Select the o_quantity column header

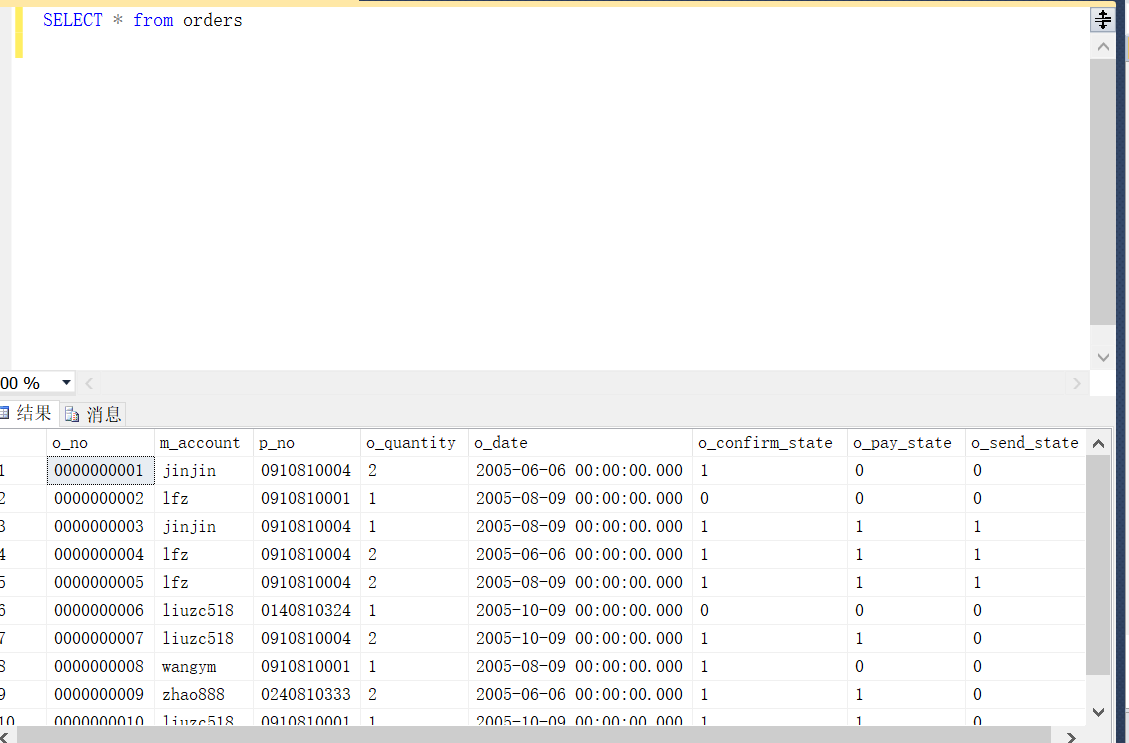point(414,443)
